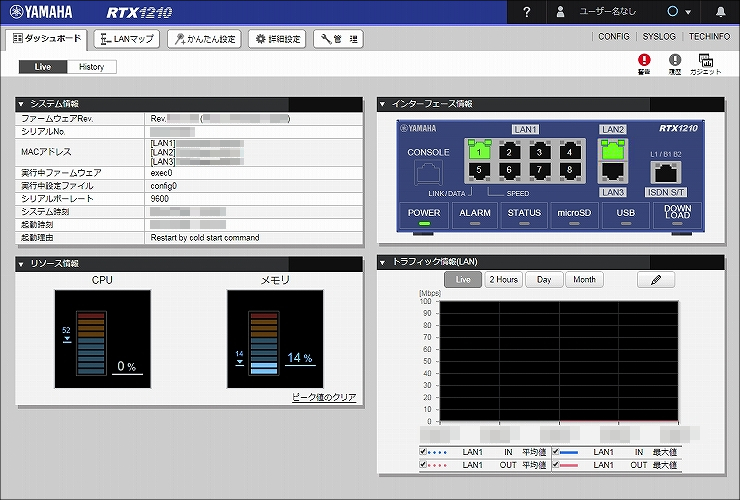This screenshot has height=500, width=740.
Task: Toggle LAN1 OUT maximum checkbox
Action: 556,465
